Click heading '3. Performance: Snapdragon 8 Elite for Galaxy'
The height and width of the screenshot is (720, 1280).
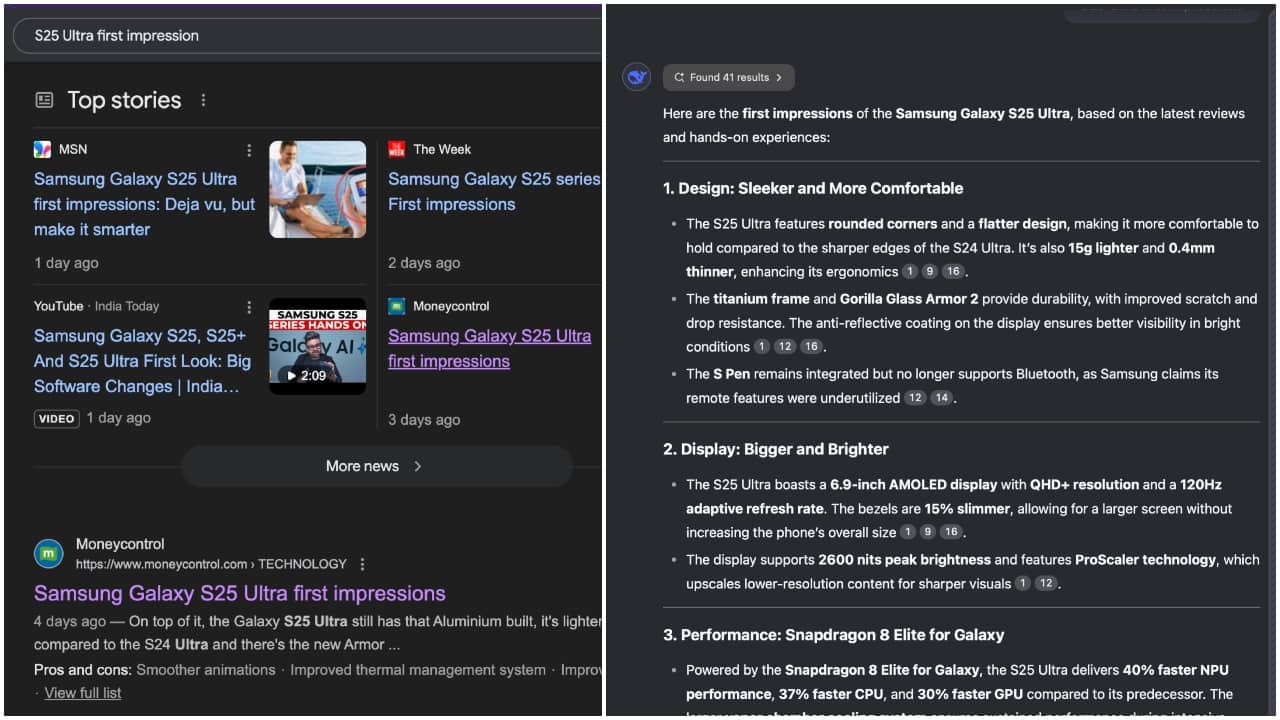834,635
